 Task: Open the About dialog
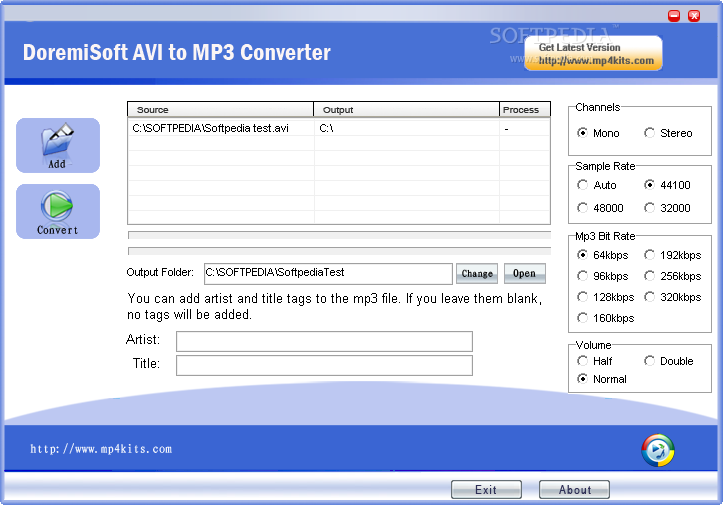coord(575,489)
